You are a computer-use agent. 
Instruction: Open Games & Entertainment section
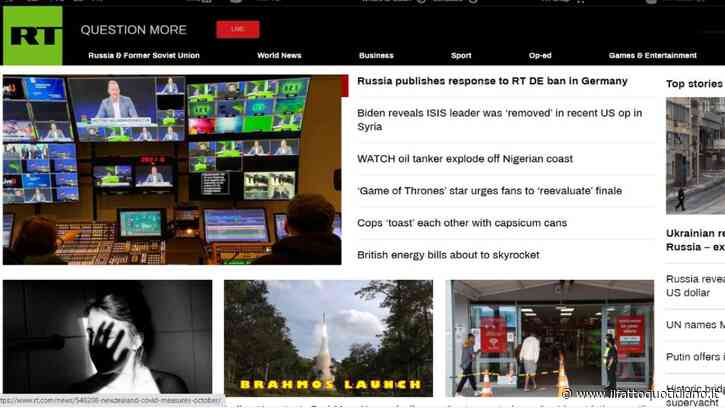[652, 56]
